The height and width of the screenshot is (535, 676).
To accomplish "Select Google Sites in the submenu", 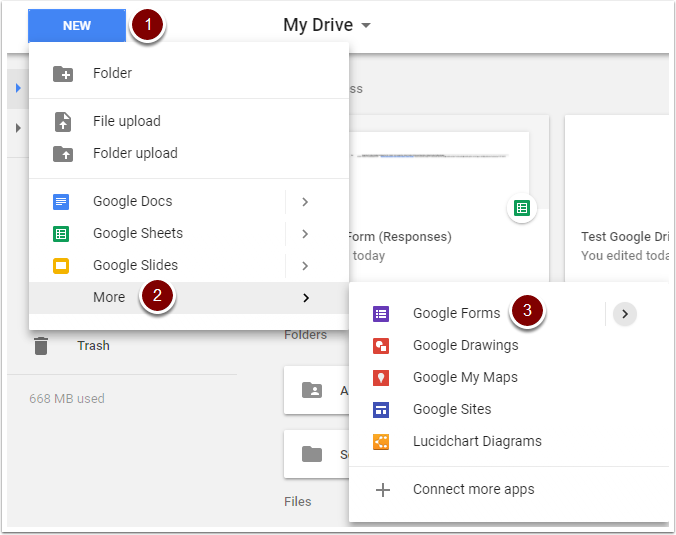I will tap(452, 409).
